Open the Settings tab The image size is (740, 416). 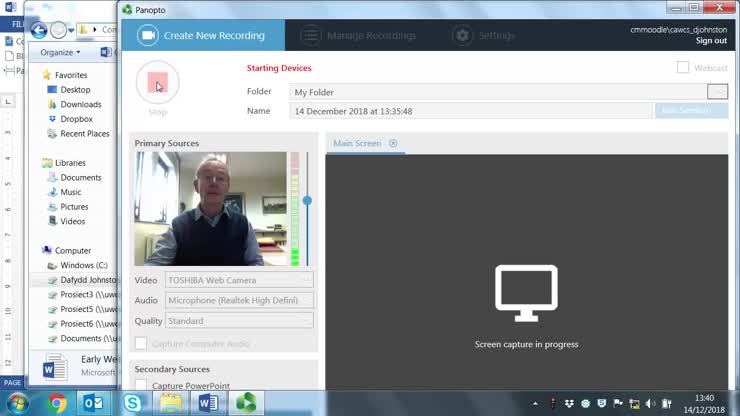[x=484, y=36]
